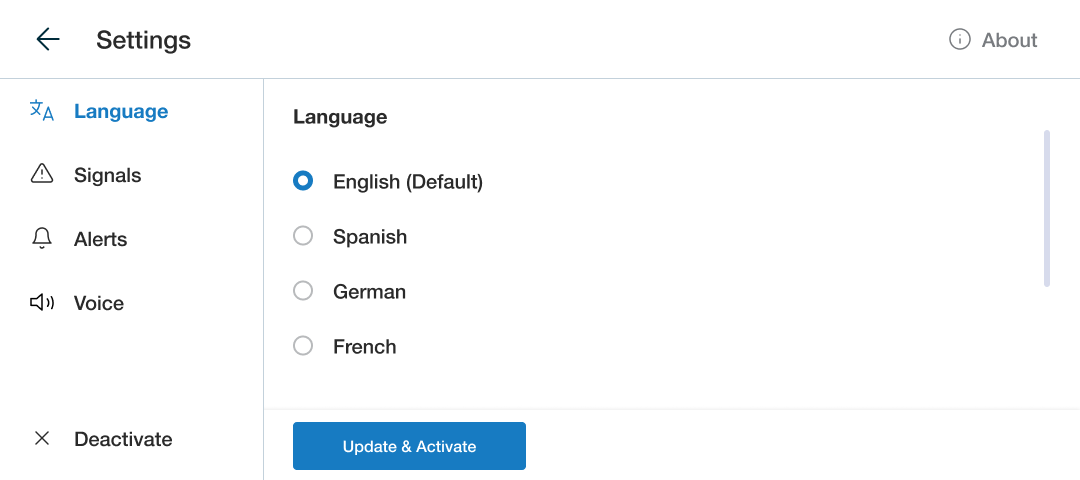Go to the Alerts section
This screenshot has height=480, width=1080.
[x=101, y=239]
